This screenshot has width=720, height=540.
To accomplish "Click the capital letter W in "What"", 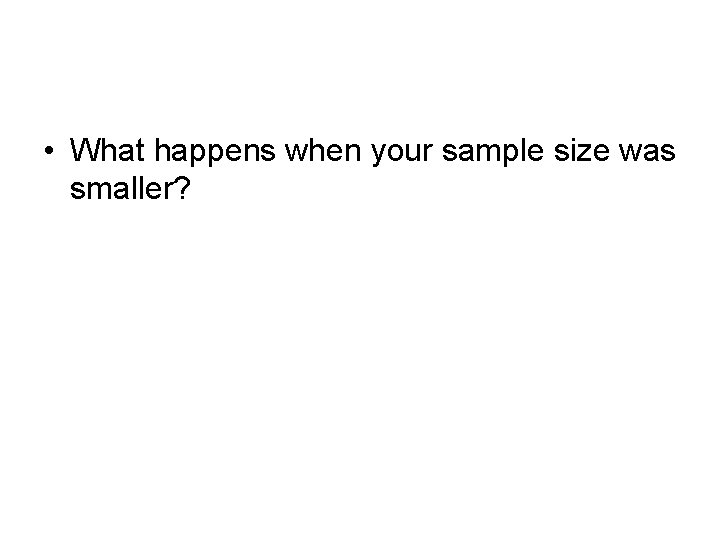I will pyautogui.click(x=84, y=150).
